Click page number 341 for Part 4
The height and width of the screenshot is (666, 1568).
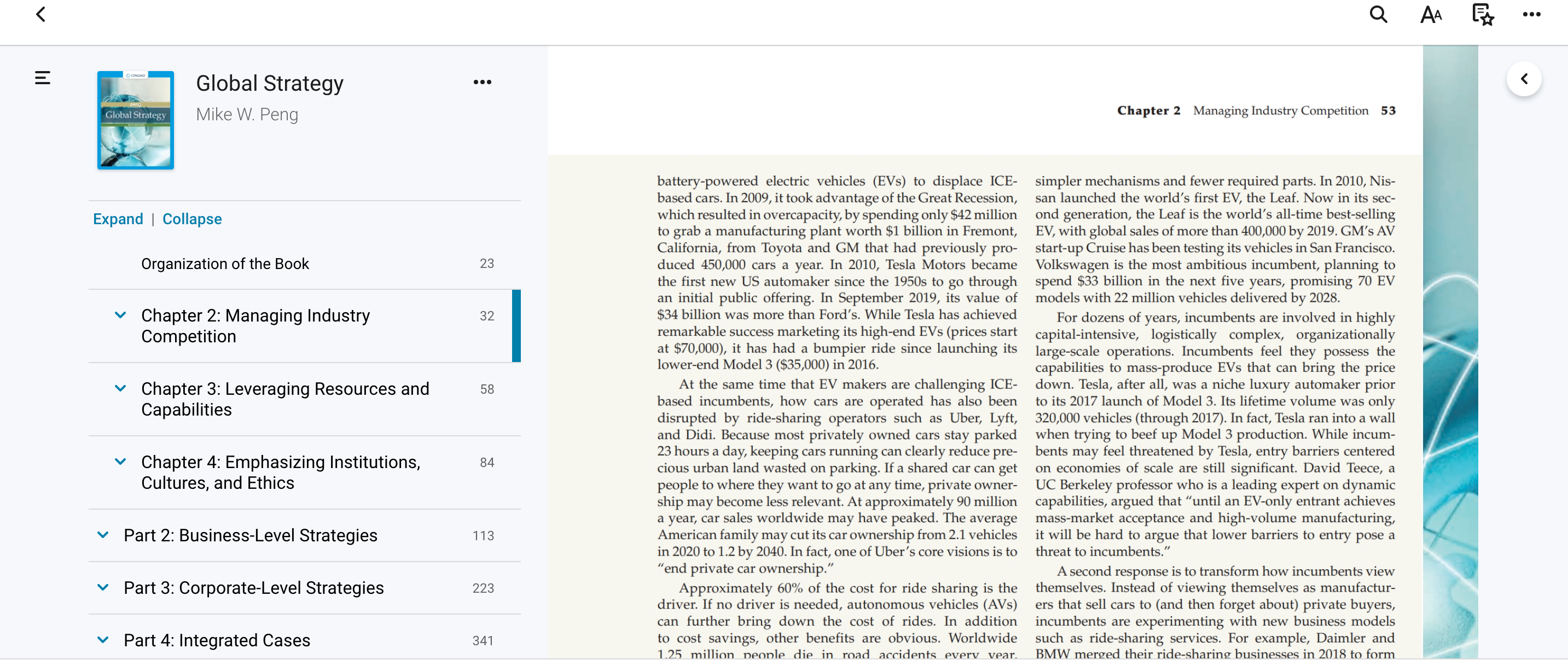[x=483, y=641]
